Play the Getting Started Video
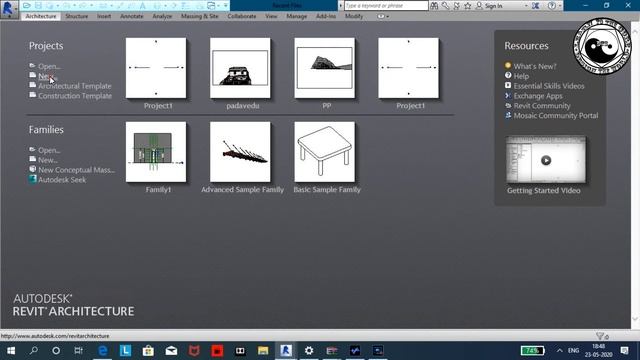Image resolution: width=640 pixels, height=360 pixels. point(546,160)
